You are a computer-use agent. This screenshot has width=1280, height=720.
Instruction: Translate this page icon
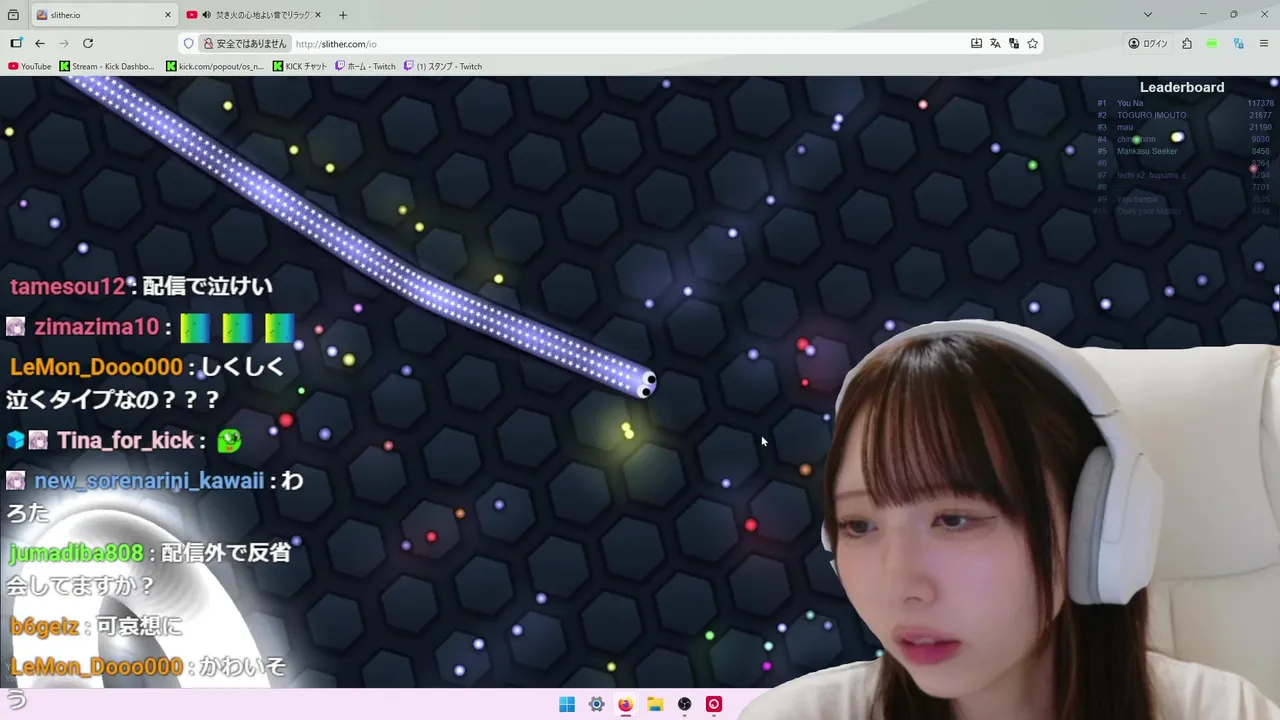coord(995,43)
